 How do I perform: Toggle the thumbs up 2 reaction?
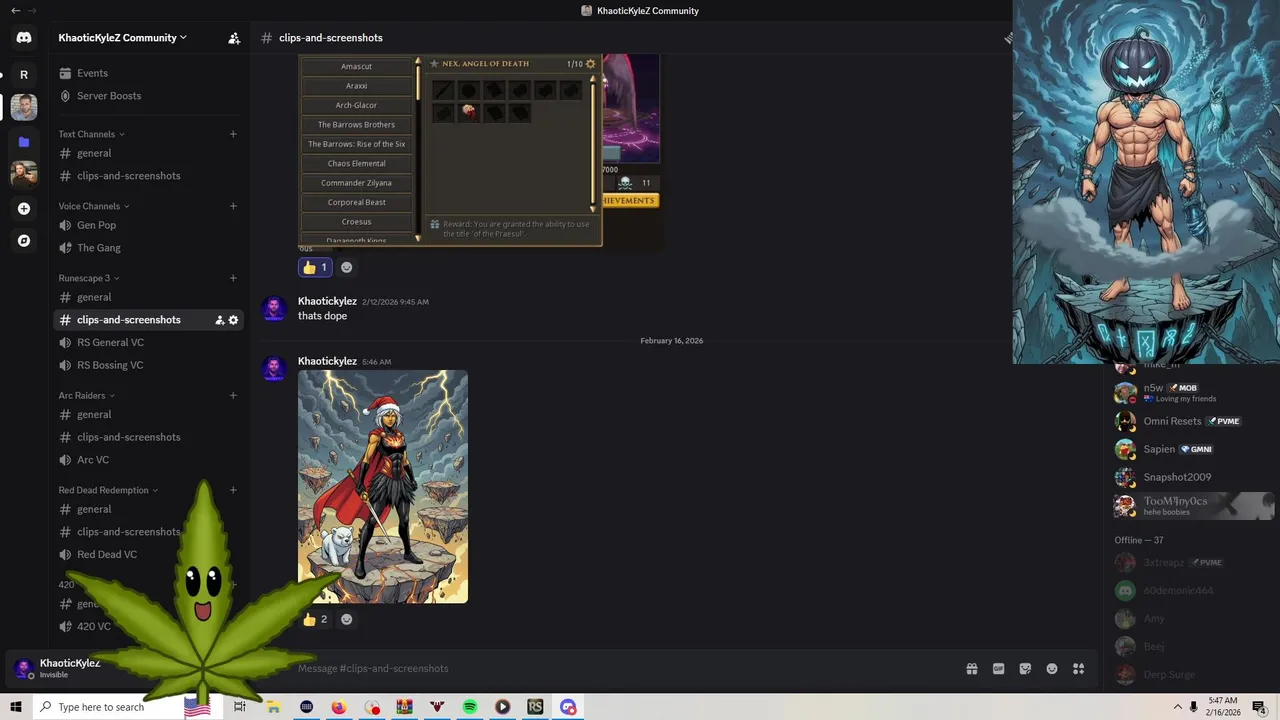[x=315, y=619]
